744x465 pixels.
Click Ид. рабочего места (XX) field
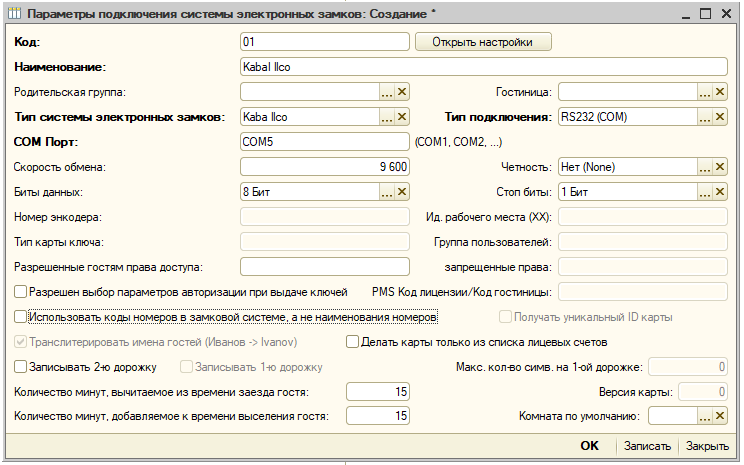[642, 217]
